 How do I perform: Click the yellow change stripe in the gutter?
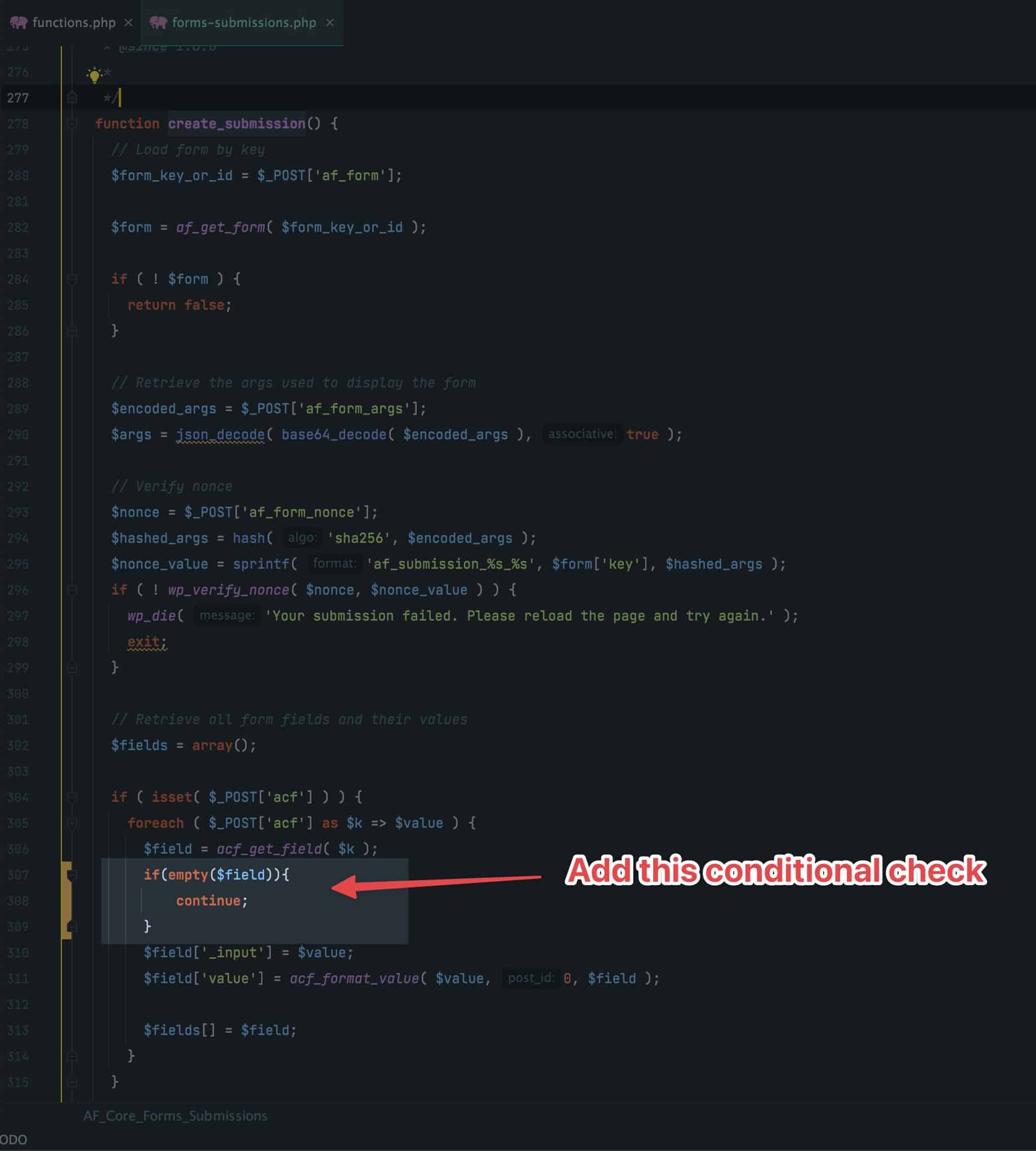pos(67,900)
